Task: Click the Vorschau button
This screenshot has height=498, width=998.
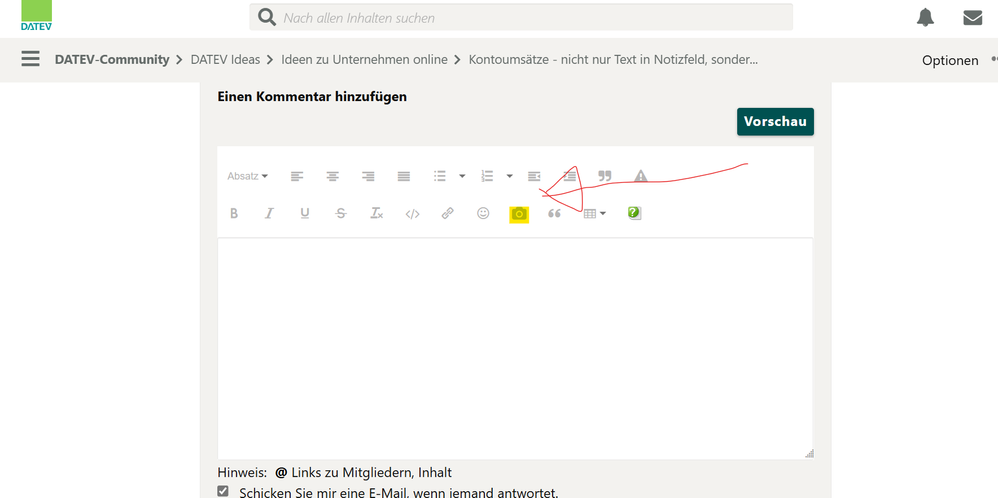Action: pos(775,122)
